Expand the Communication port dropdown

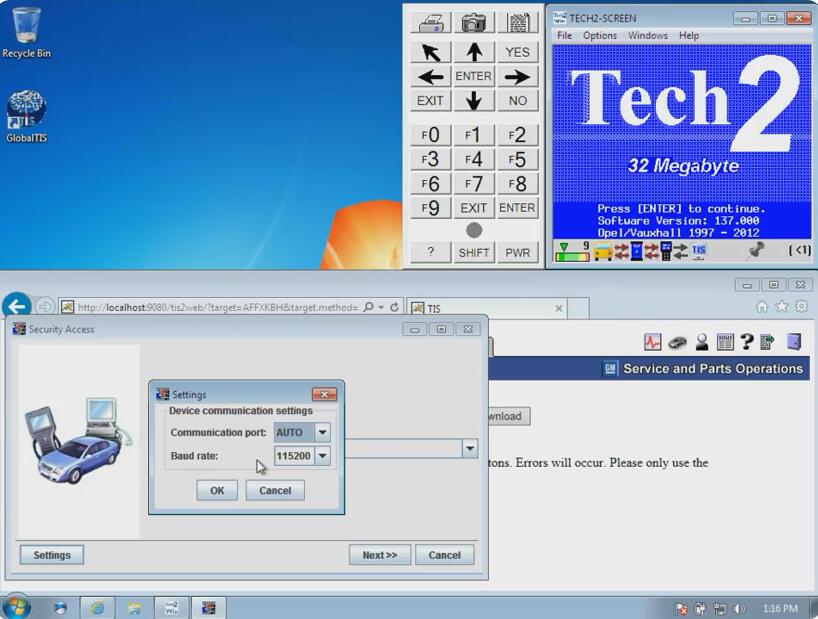322,432
